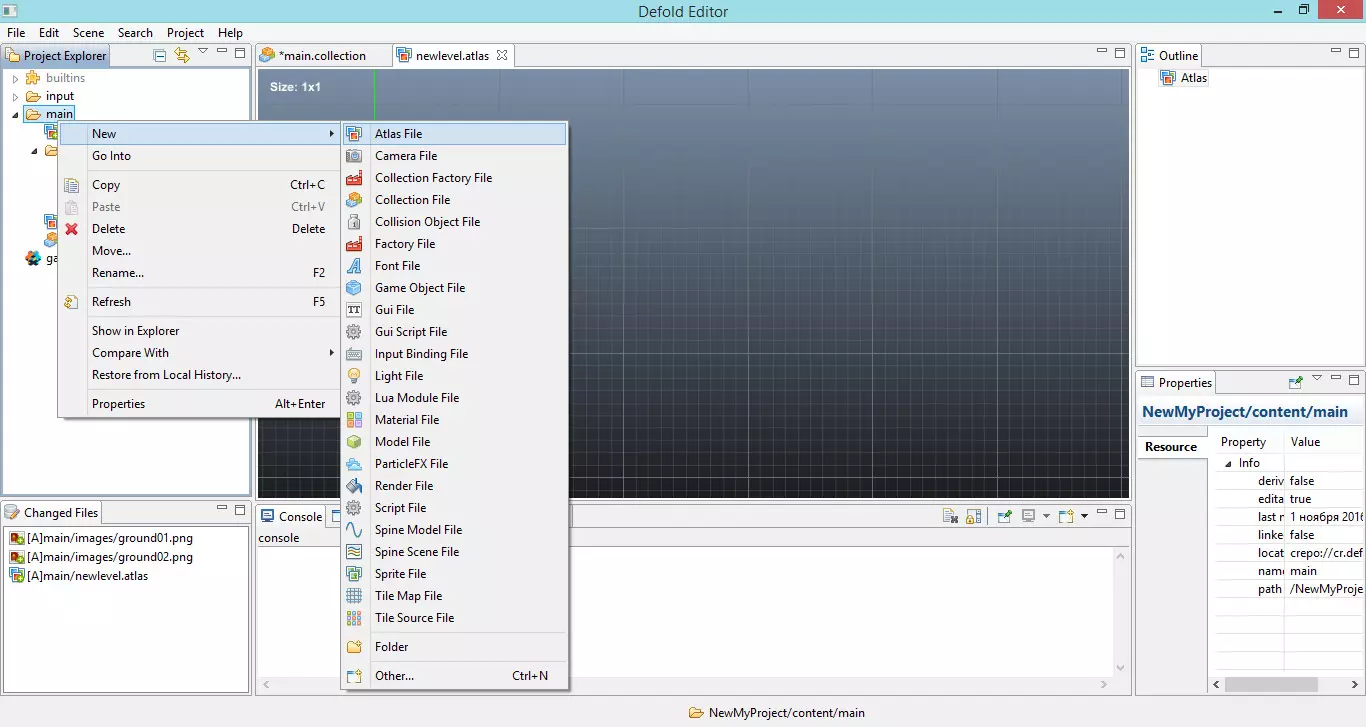The image size is (1366, 727).
Task: Collapse the Info section in Properties
Action: coord(1228,463)
